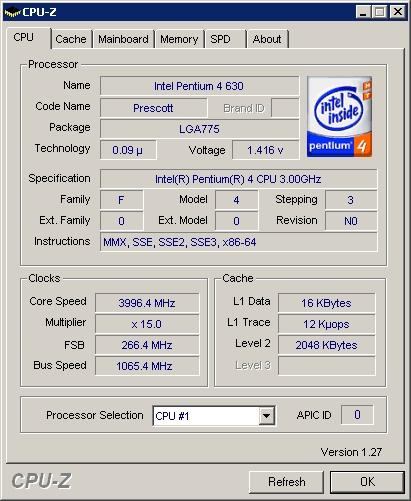
Task: Open the CPU #1 combo box
Action: [214, 416]
